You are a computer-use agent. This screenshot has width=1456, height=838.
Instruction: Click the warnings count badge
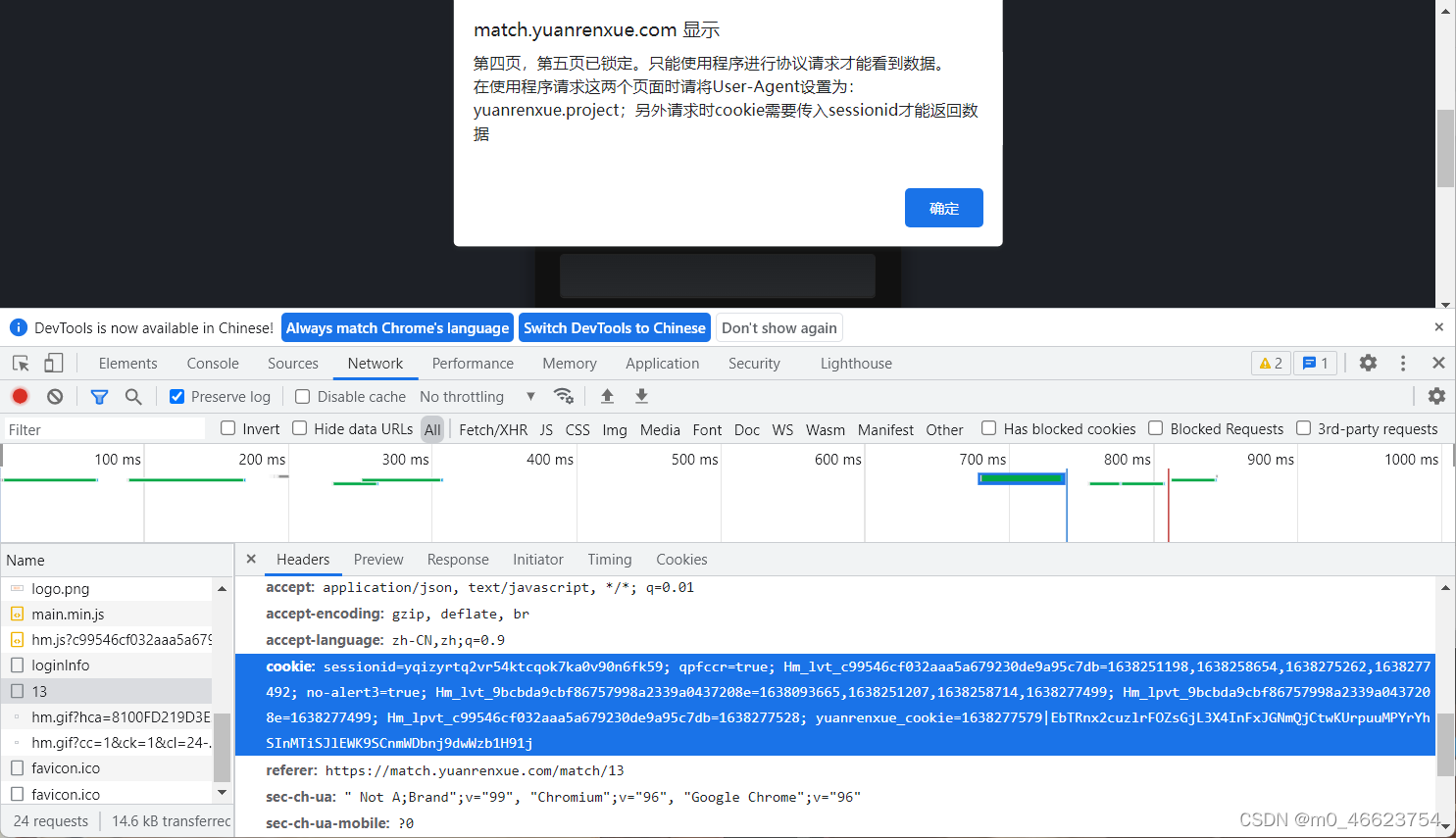[1272, 364]
